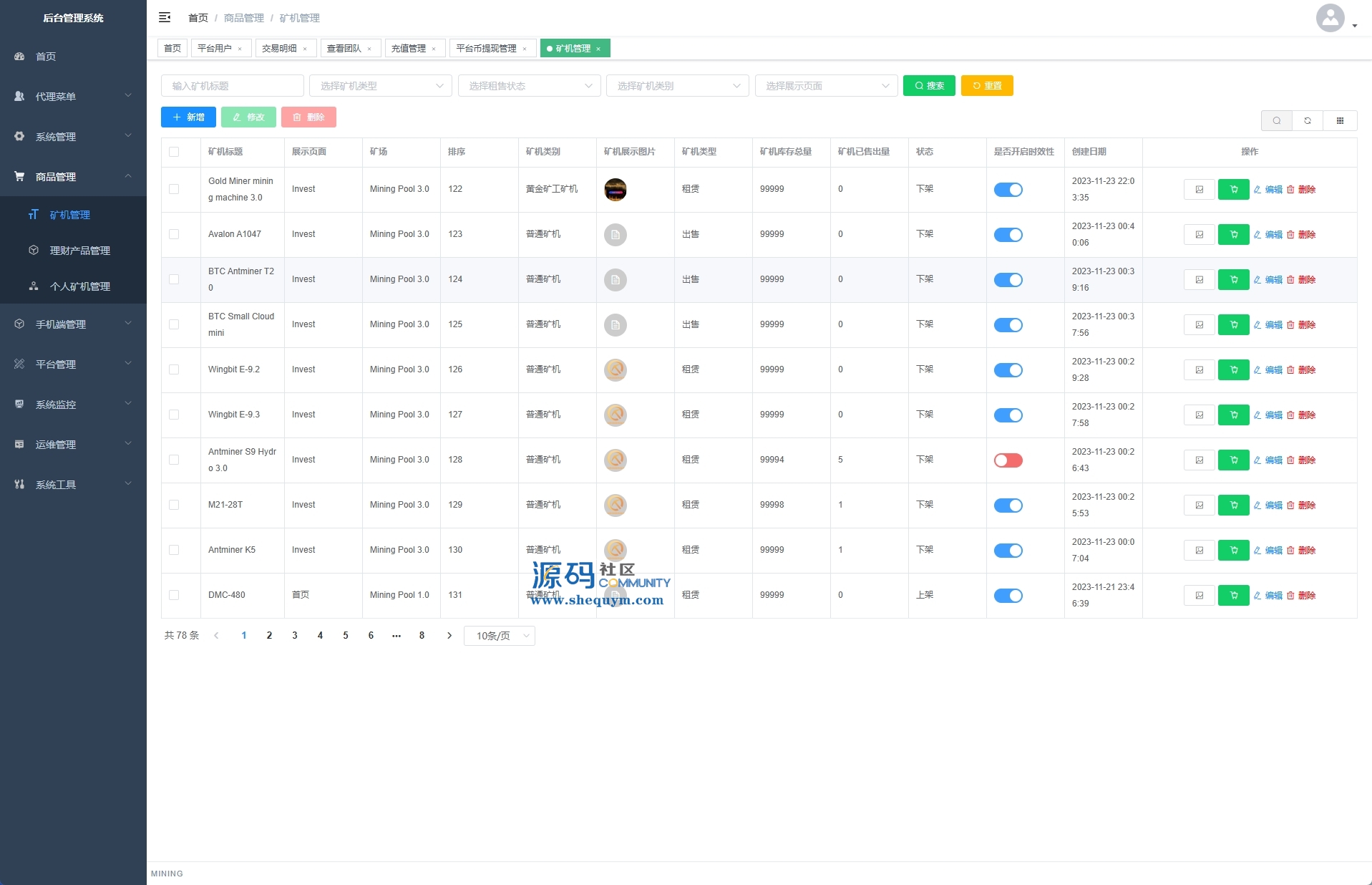Screen dimensions: 1372x885
Task: Switch to the 充值管理 tab
Action: [x=409, y=49]
